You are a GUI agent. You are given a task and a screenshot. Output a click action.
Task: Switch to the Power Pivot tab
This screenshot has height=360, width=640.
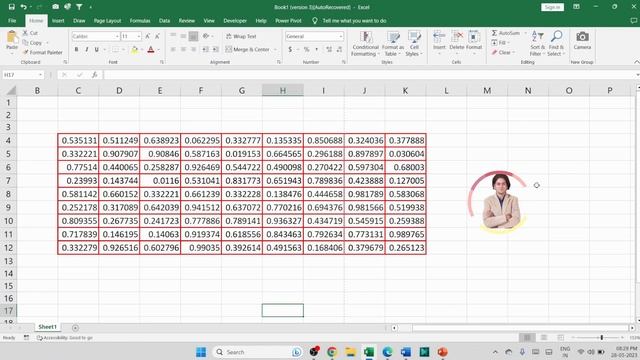[x=288, y=20]
